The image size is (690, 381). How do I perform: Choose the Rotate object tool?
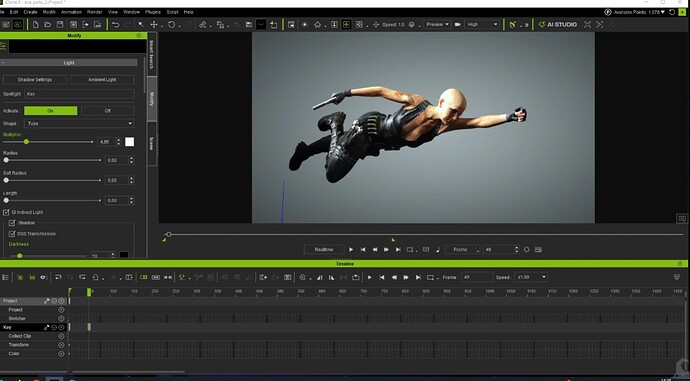point(171,25)
